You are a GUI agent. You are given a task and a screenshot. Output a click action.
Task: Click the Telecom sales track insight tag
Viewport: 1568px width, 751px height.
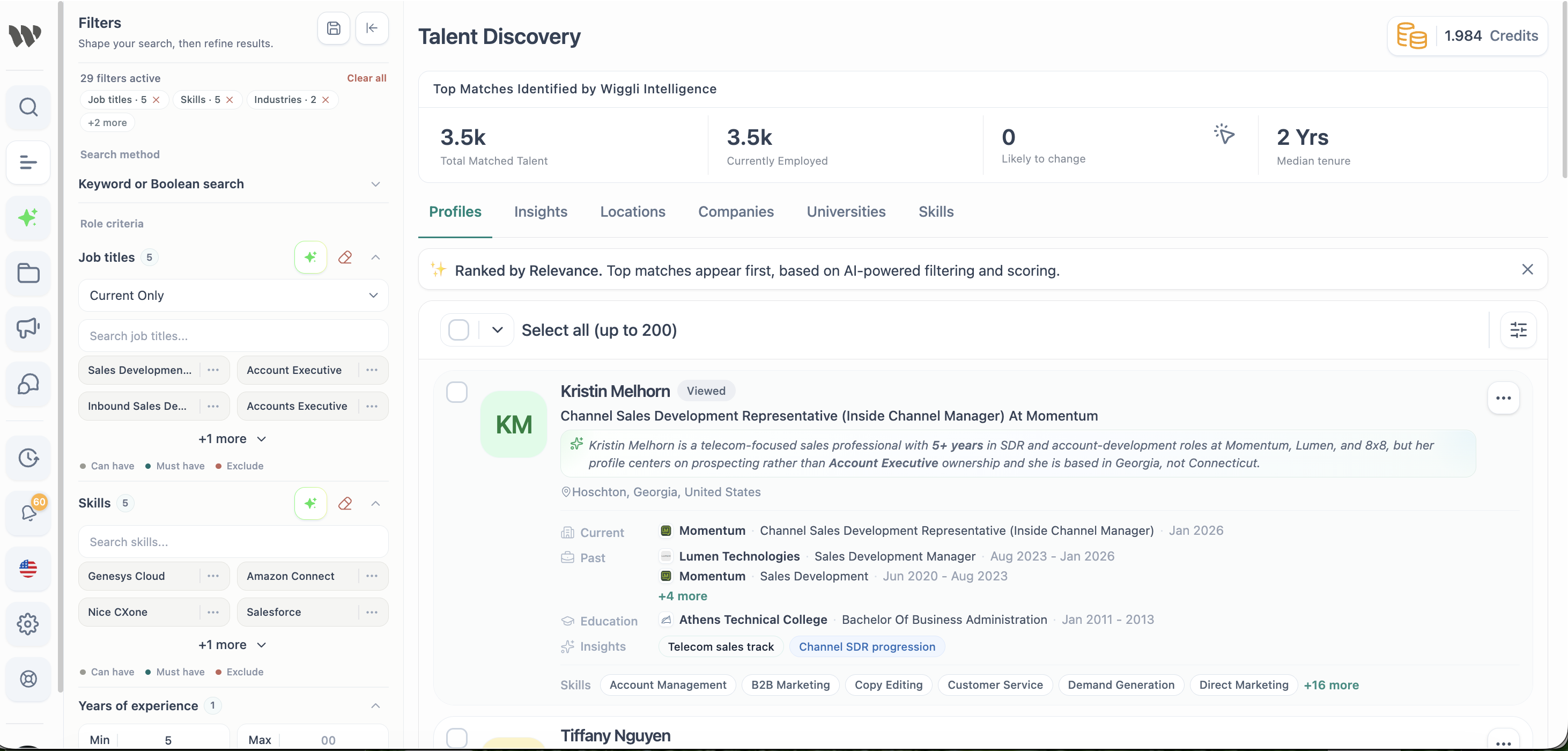[721, 647]
